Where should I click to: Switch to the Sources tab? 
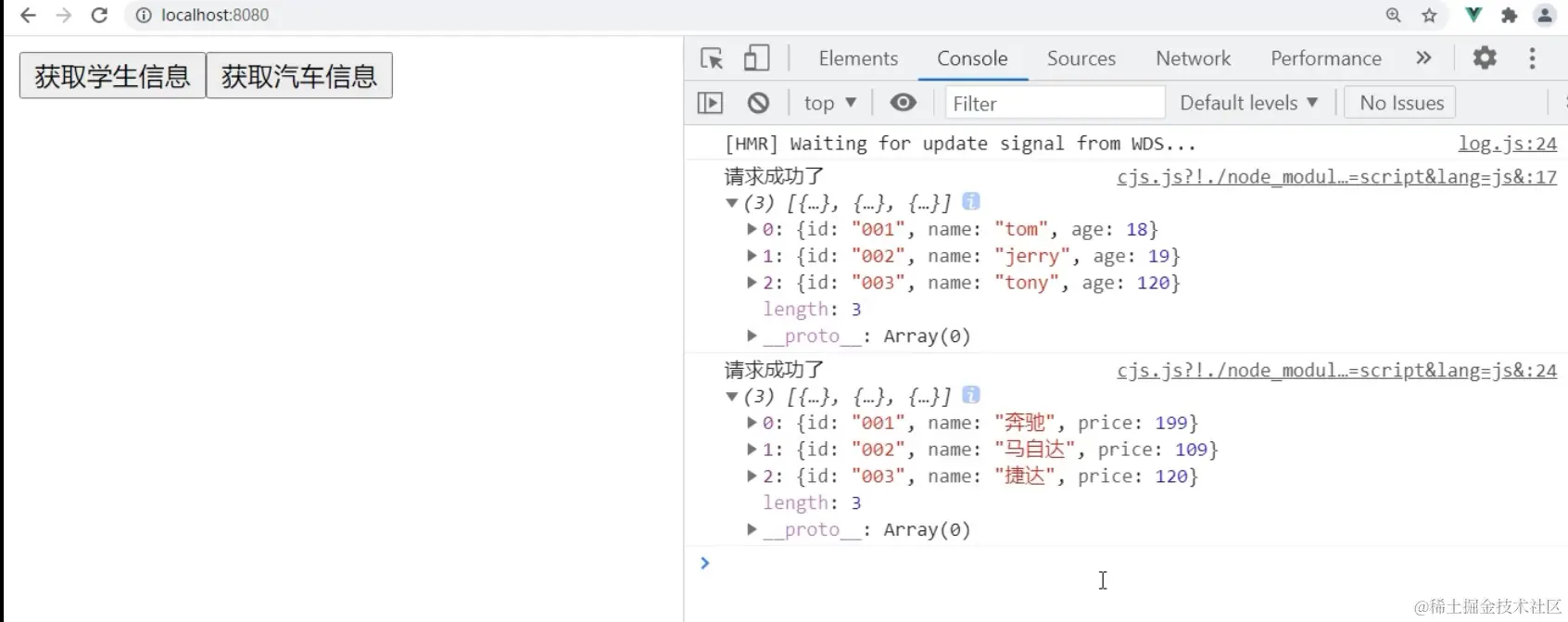(x=1081, y=58)
